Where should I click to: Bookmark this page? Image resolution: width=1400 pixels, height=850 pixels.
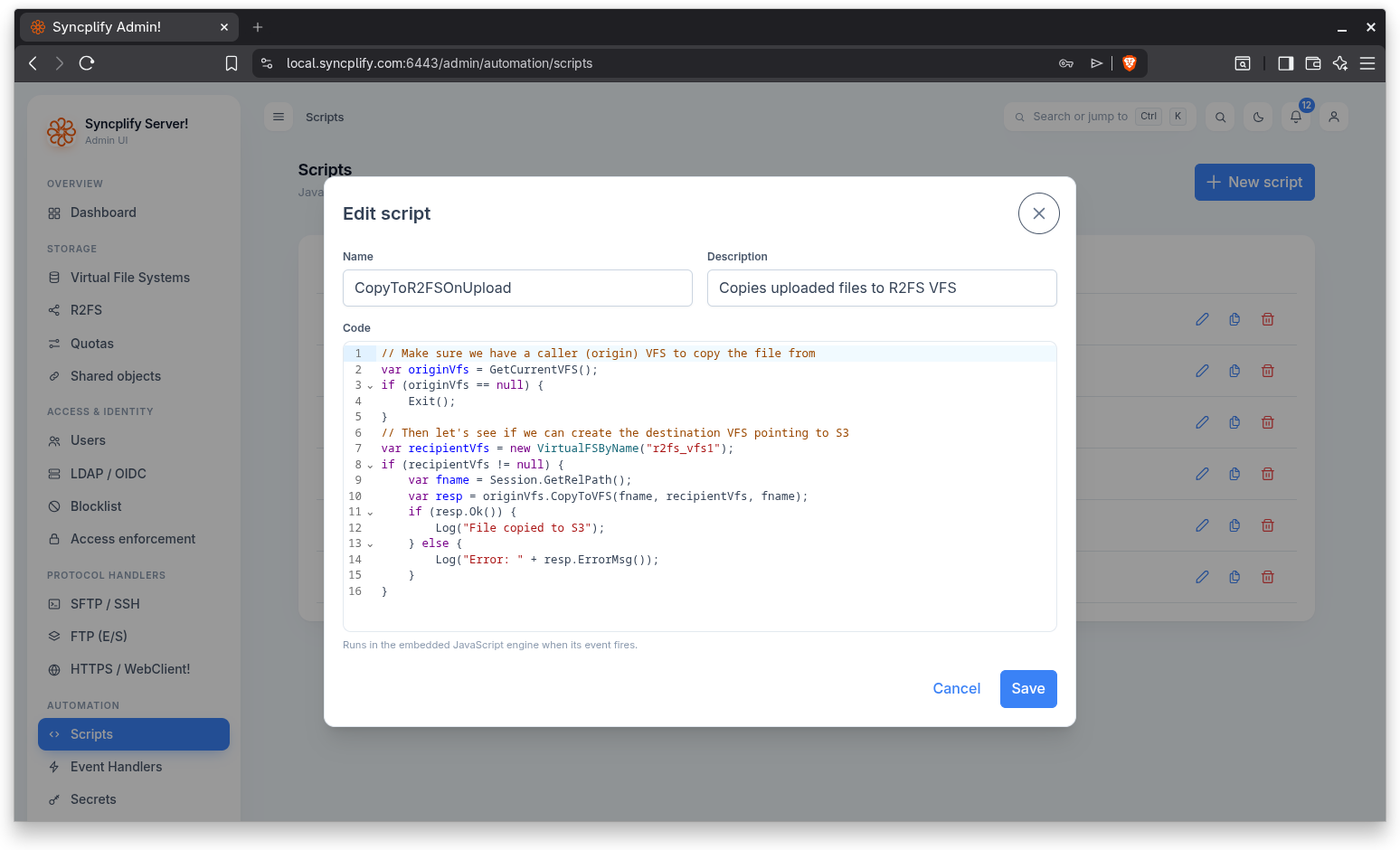(x=232, y=63)
